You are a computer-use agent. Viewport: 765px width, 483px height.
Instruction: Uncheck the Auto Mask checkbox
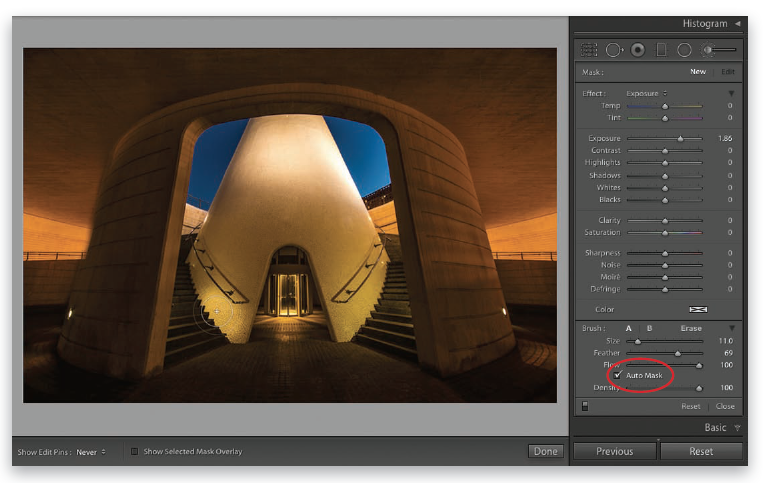coord(618,375)
